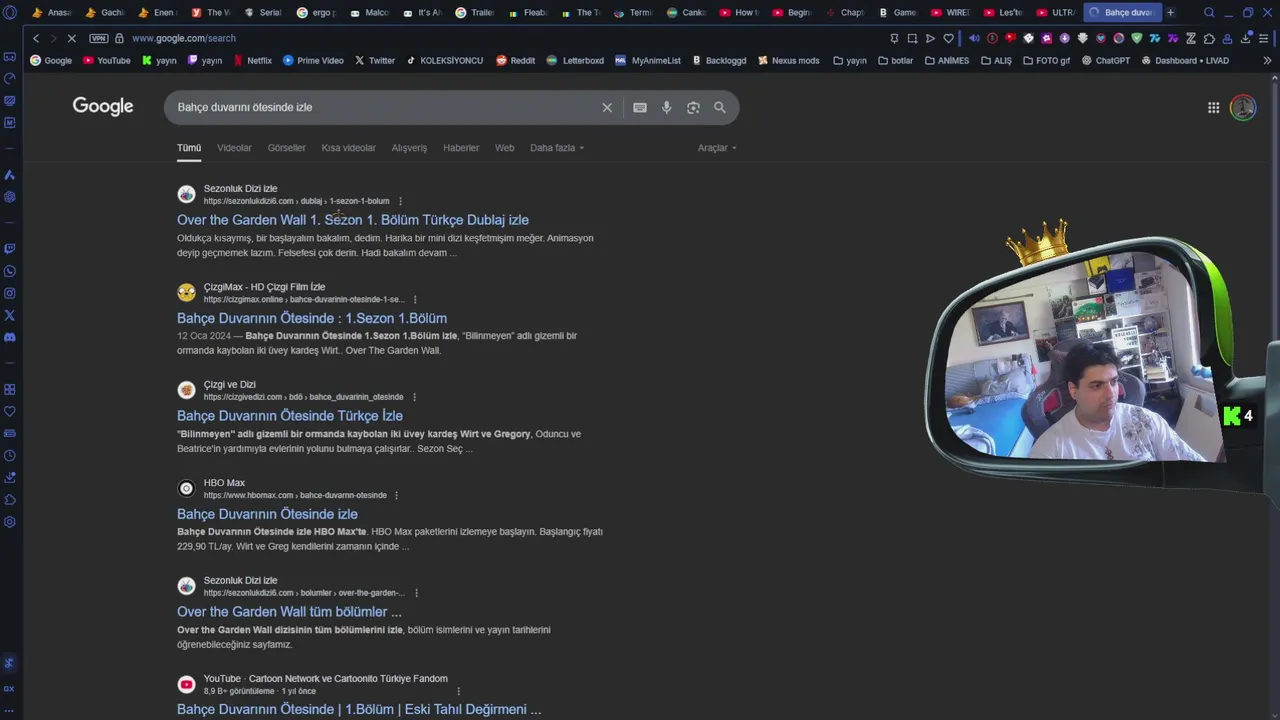Open Over the Garden Wall Türkçe Dublaj link

(353, 220)
